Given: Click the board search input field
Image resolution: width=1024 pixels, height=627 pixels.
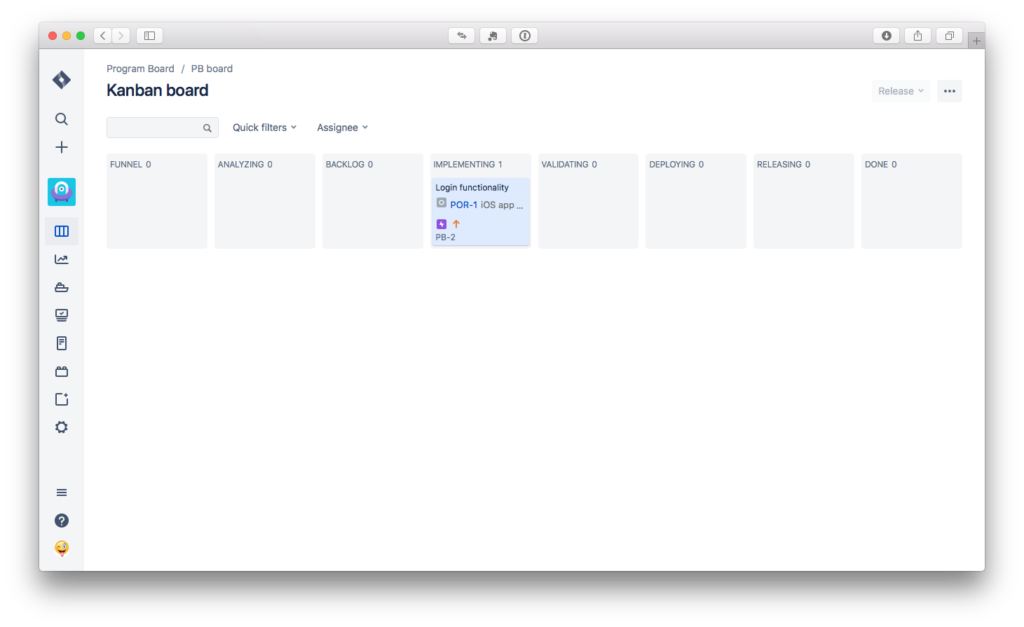Looking at the screenshot, I should click(x=160, y=128).
